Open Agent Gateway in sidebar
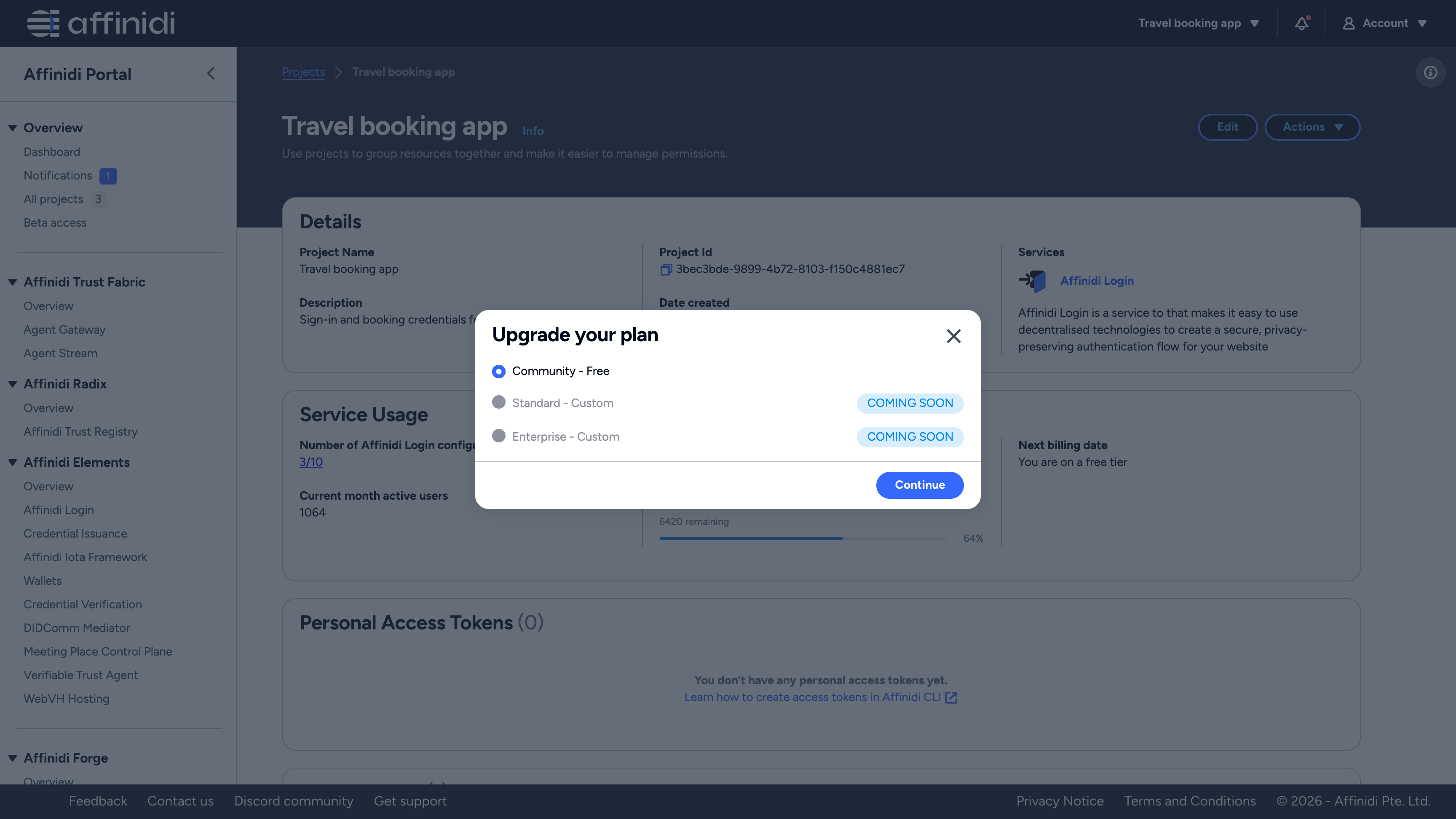This screenshot has width=1456, height=819. tap(64, 329)
